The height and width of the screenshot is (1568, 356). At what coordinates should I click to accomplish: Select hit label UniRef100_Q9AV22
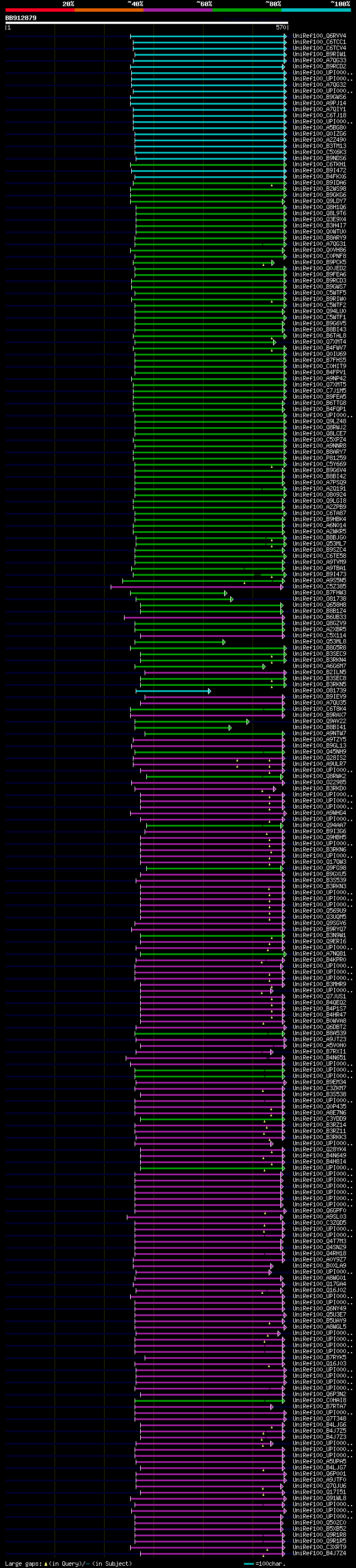click(x=319, y=721)
